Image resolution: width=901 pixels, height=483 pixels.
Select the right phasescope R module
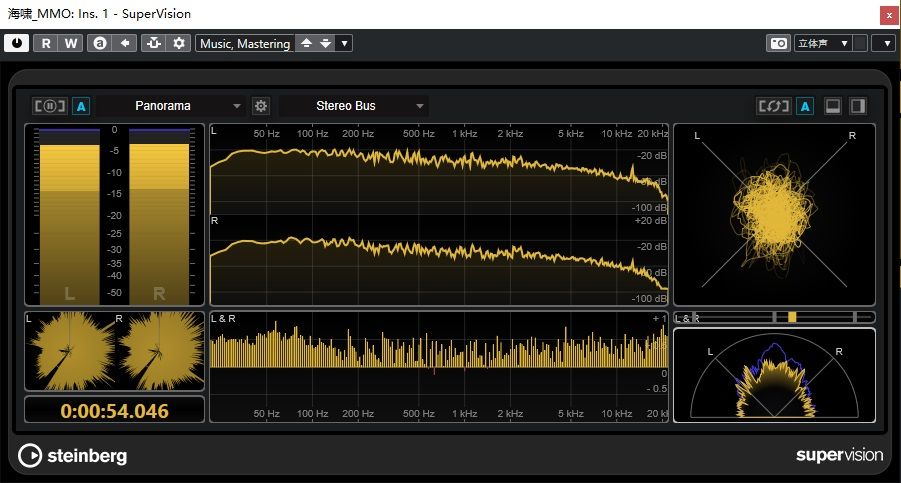(x=160, y=351)
